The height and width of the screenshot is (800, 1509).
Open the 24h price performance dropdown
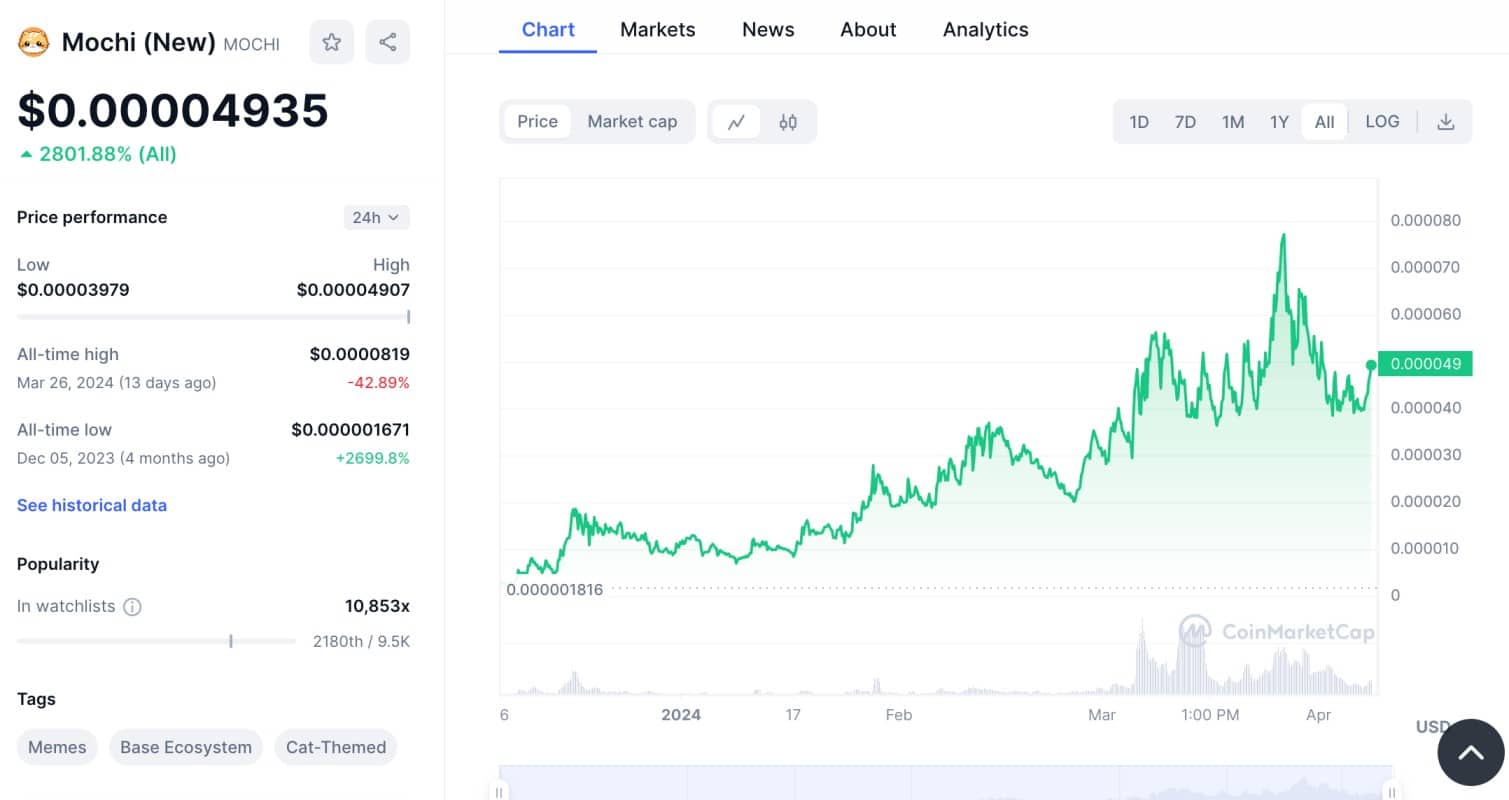(376, 217)
